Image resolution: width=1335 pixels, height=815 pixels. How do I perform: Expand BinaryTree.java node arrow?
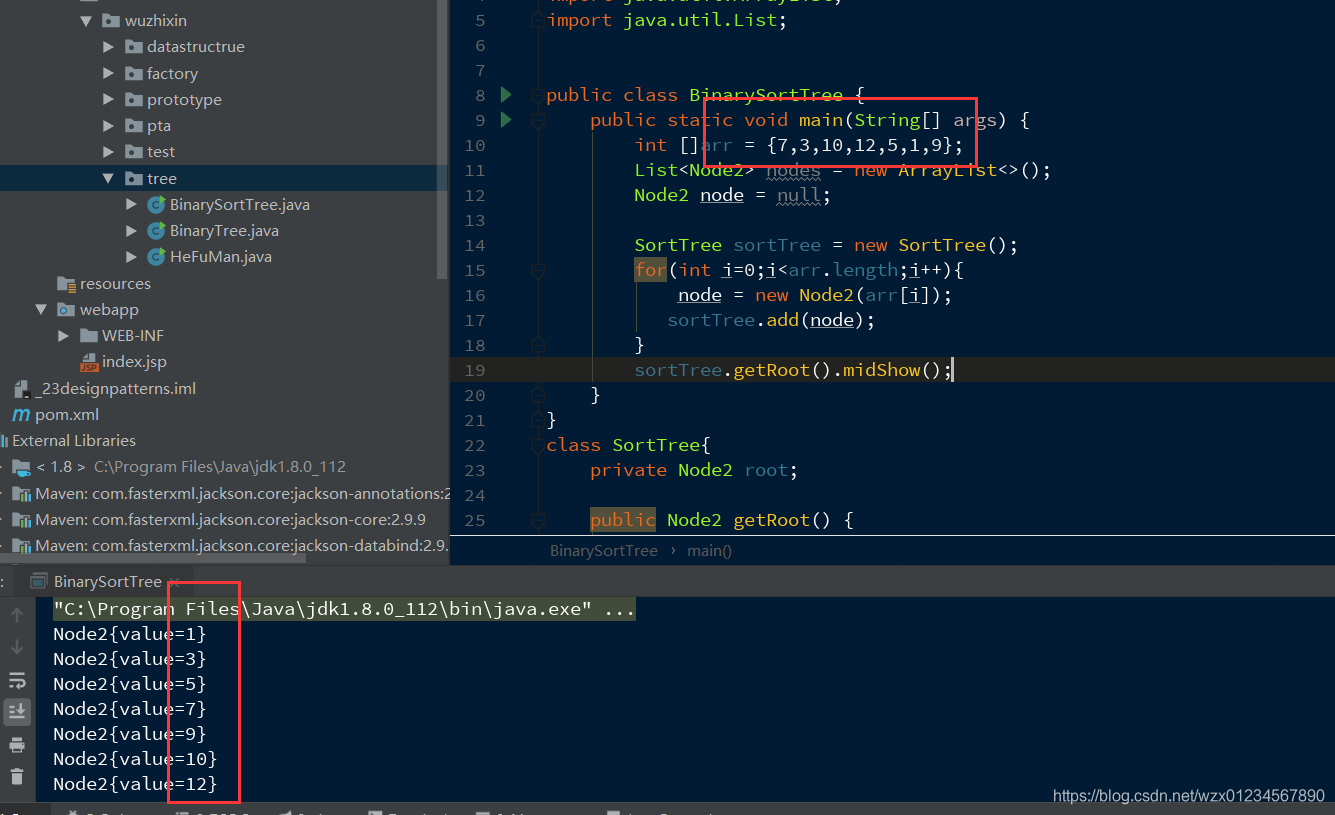tap(132, 231)
